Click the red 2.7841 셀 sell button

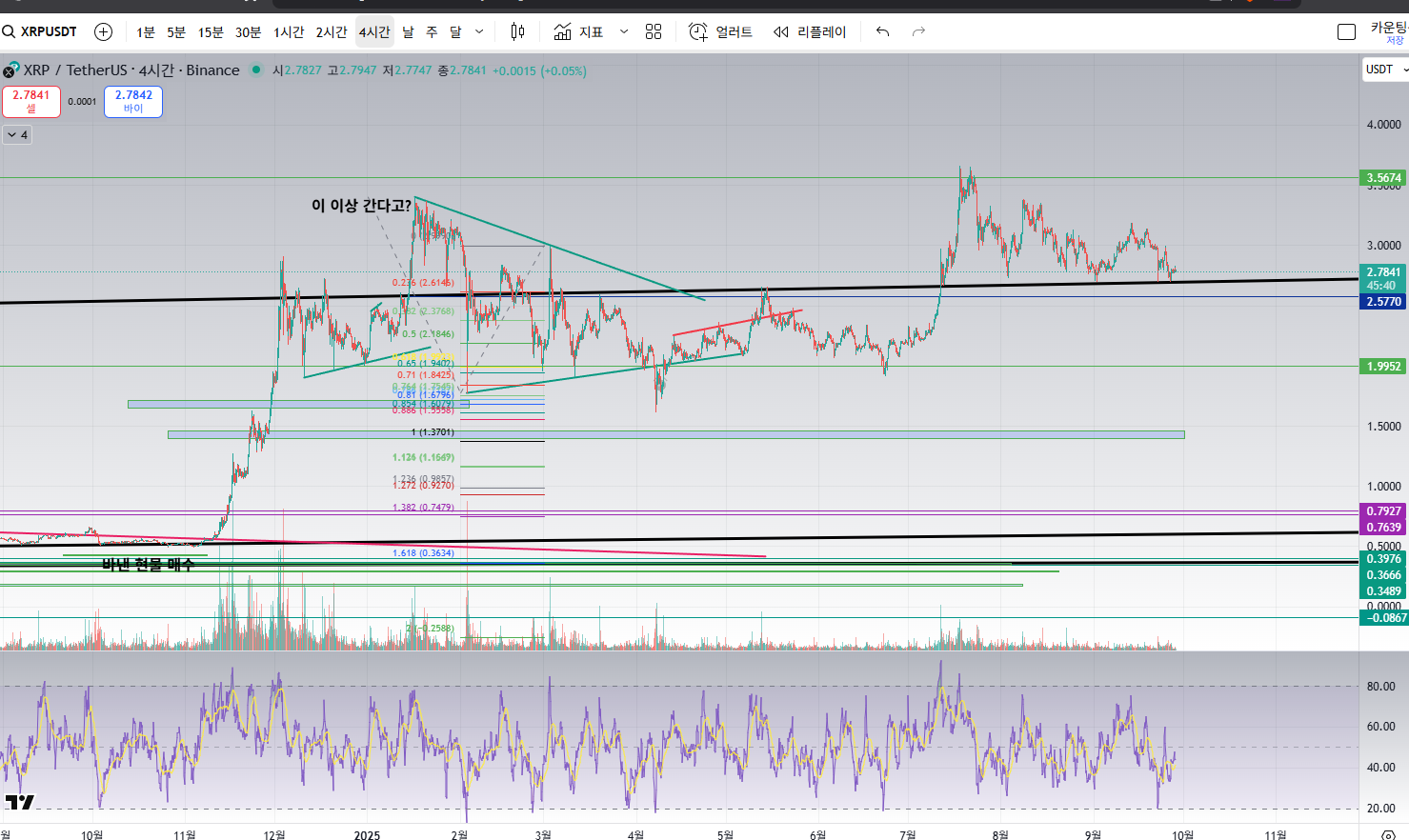tap(31, 101)
